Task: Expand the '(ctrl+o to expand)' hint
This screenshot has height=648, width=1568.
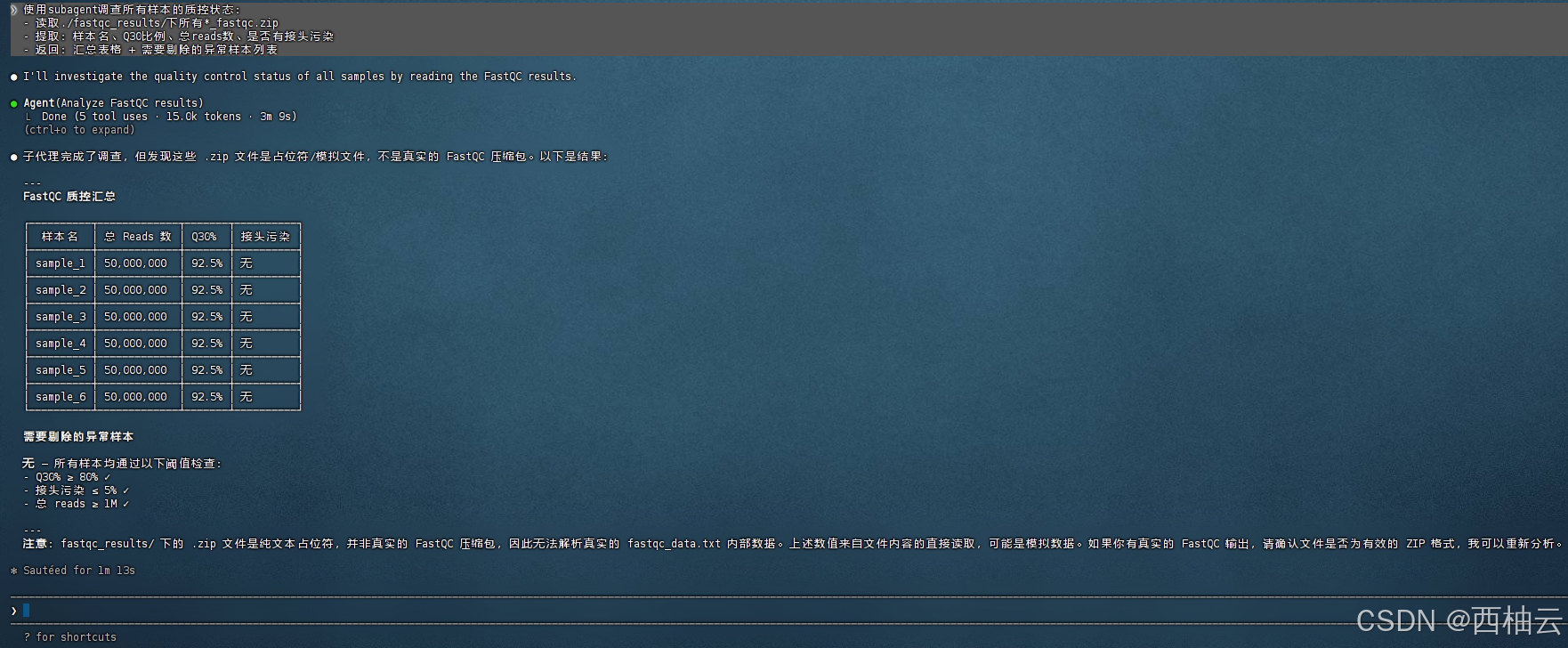Action: pos(79,130)
